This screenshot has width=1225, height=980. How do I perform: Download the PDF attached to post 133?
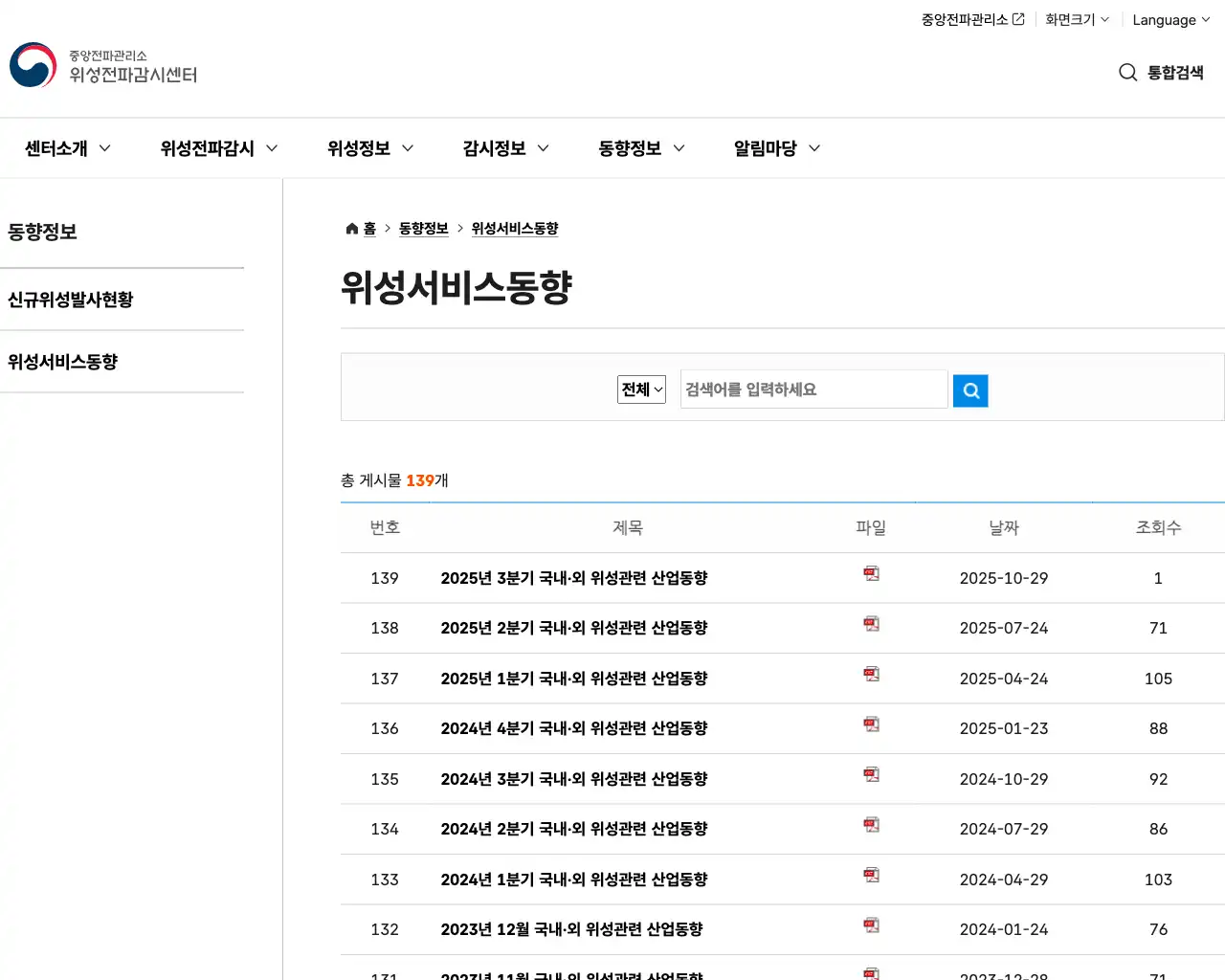[x=871, y=875]
